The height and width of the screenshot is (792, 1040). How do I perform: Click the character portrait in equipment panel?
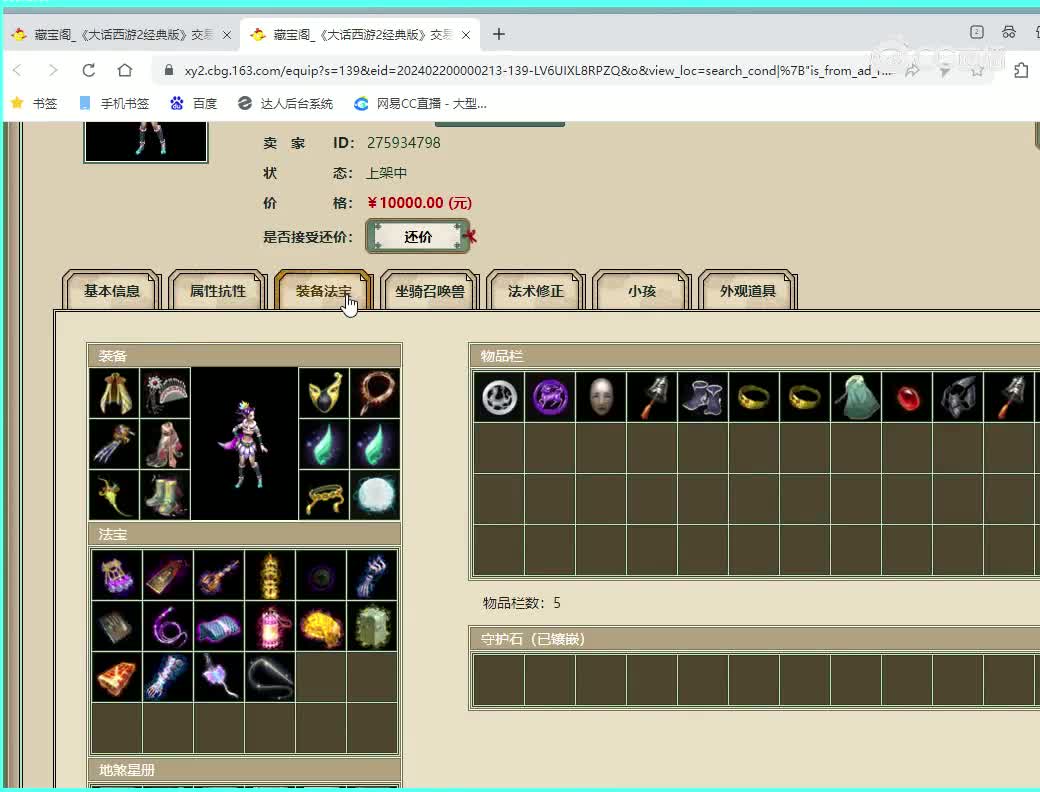tap(244, 444)
